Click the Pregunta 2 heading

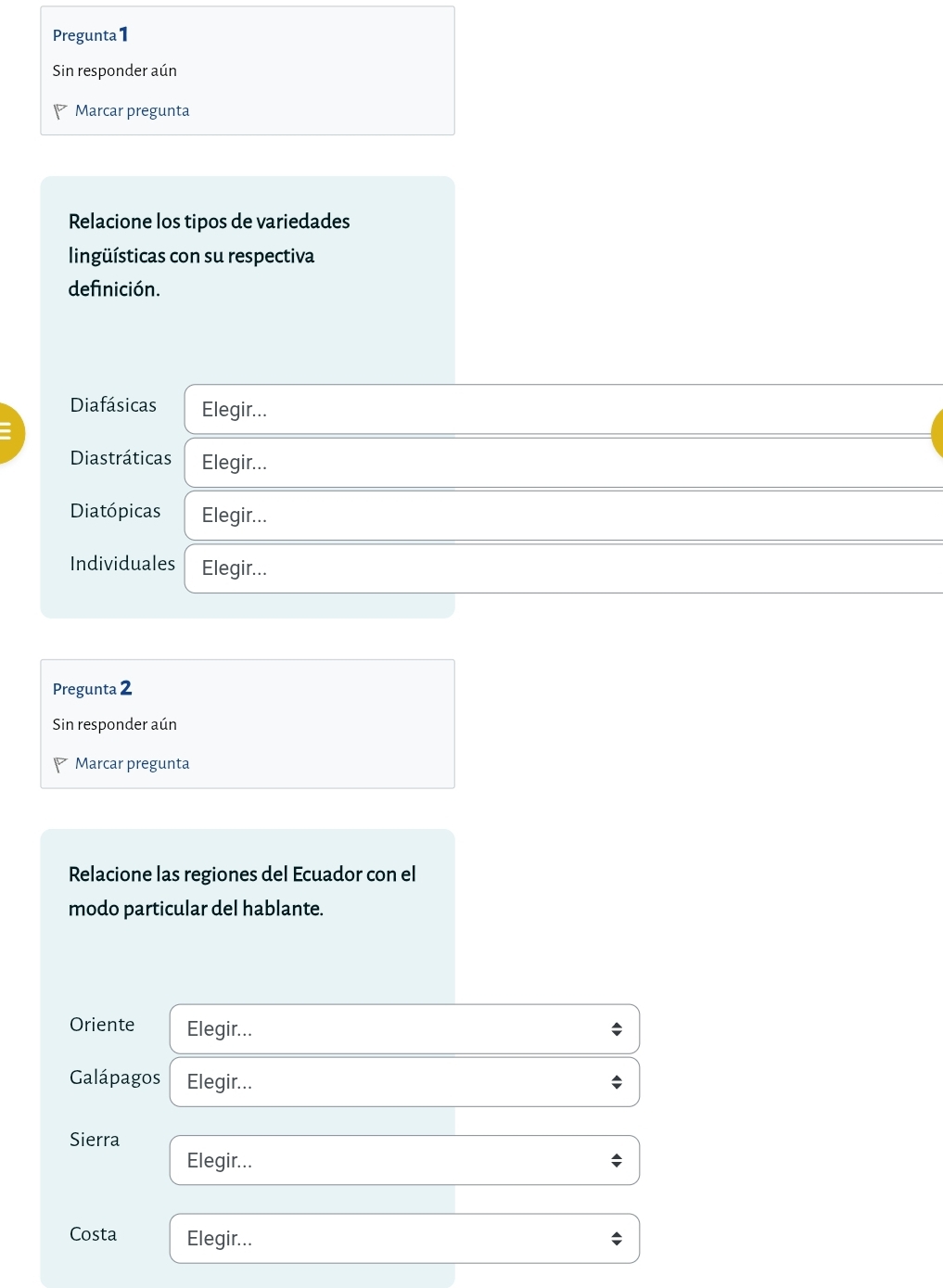click(92, 688)
